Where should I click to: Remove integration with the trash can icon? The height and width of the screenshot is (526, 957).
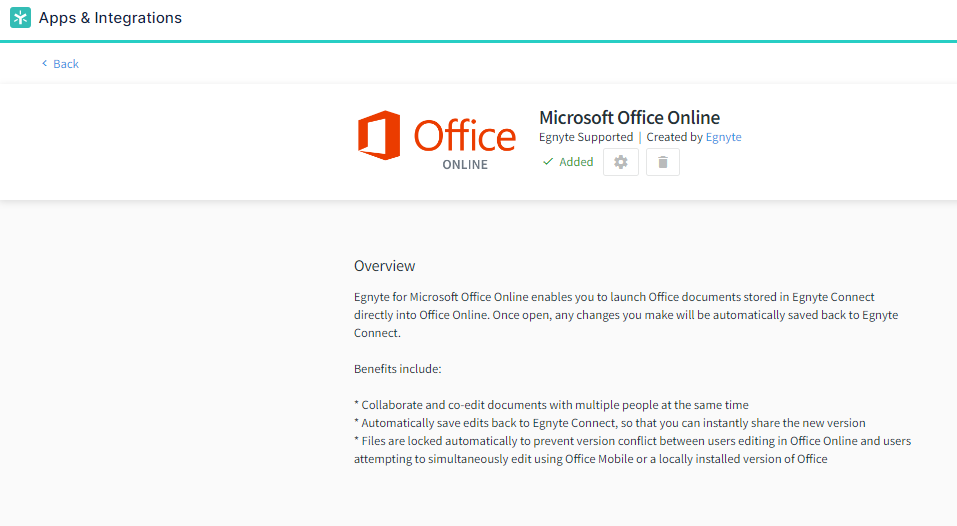[663, 162]
